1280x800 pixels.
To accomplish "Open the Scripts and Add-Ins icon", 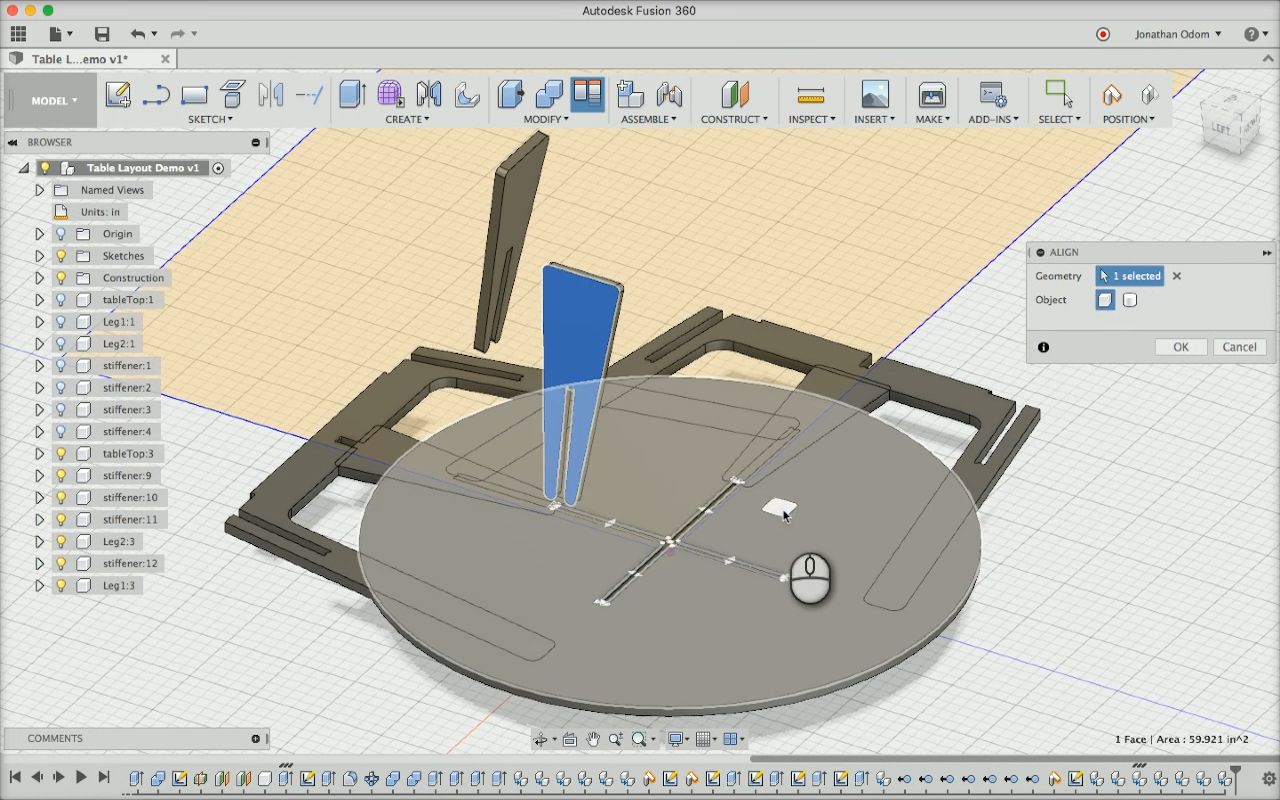I will (x=993, y=95).
